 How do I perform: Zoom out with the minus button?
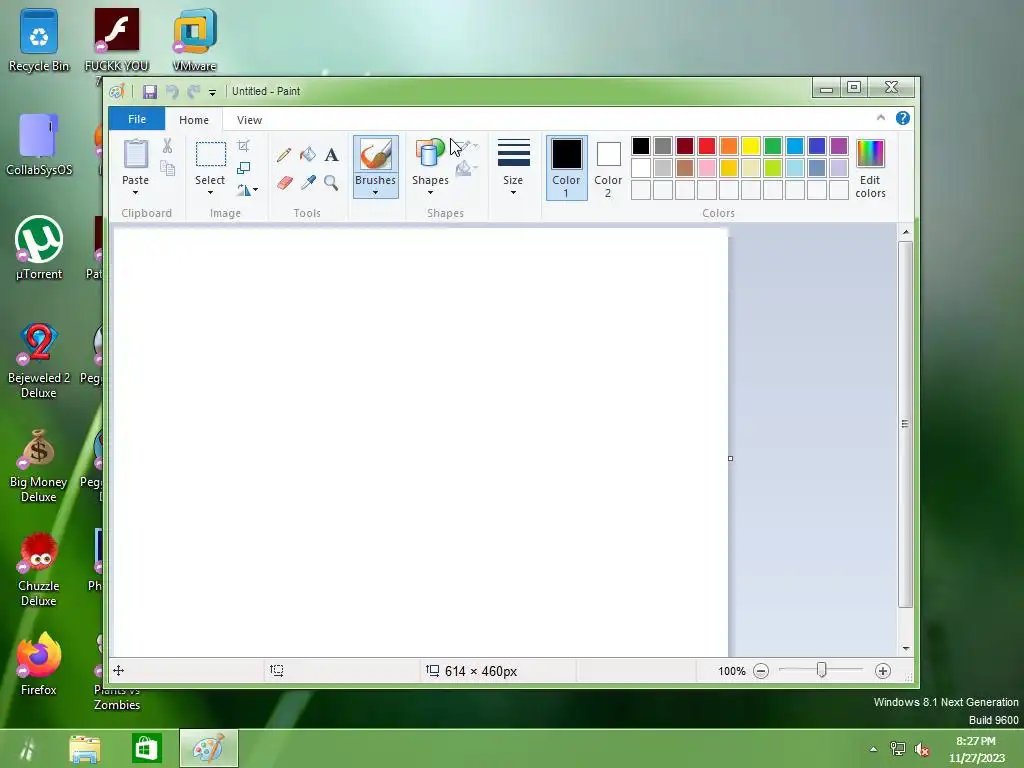pyautogui.click(x=761, y=671)
